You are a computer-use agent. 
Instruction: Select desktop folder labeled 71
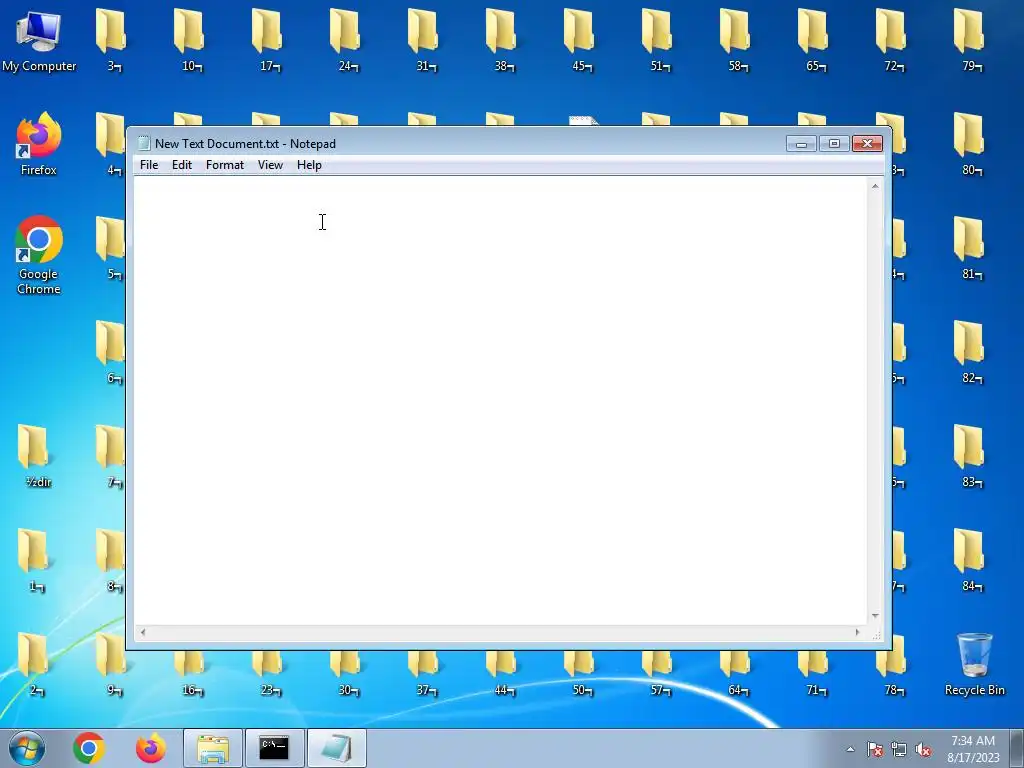click(x=814, y=673)
